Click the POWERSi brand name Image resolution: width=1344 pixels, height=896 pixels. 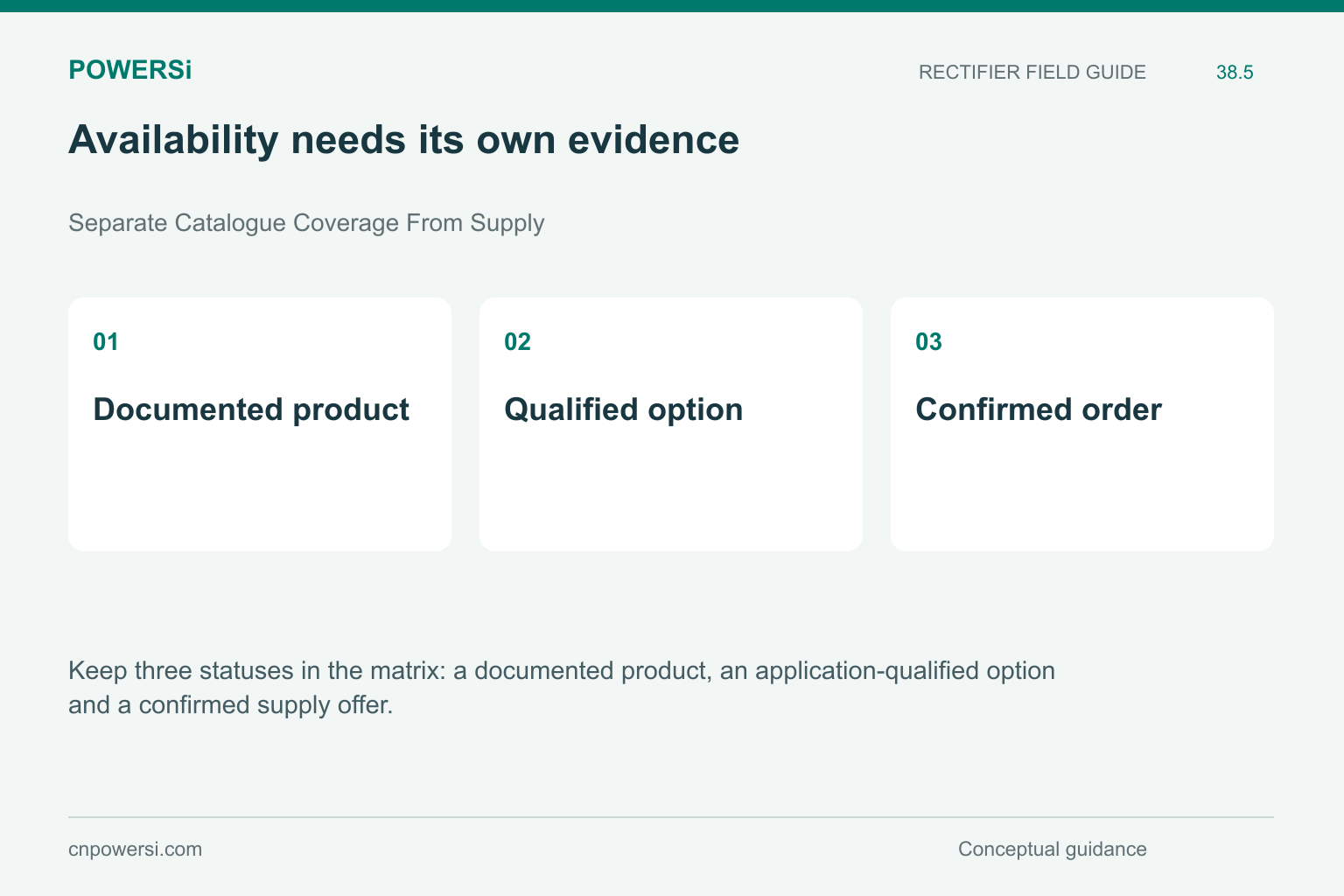tap(129, 70)
